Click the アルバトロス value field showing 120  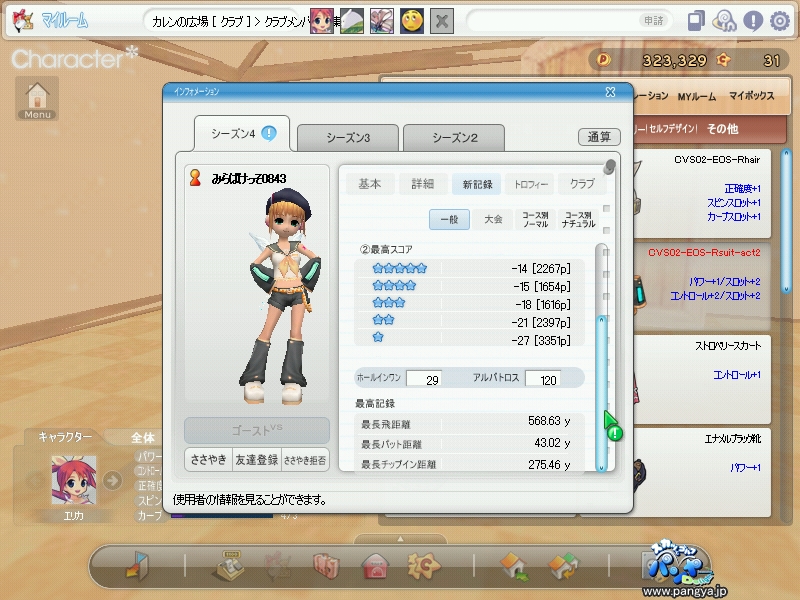pyautogui.click(x=543, y=379)
